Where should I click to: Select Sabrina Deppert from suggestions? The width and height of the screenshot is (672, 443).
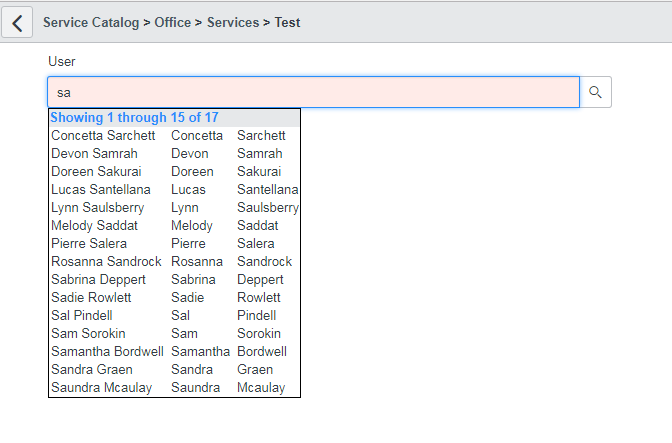point(98,280)
